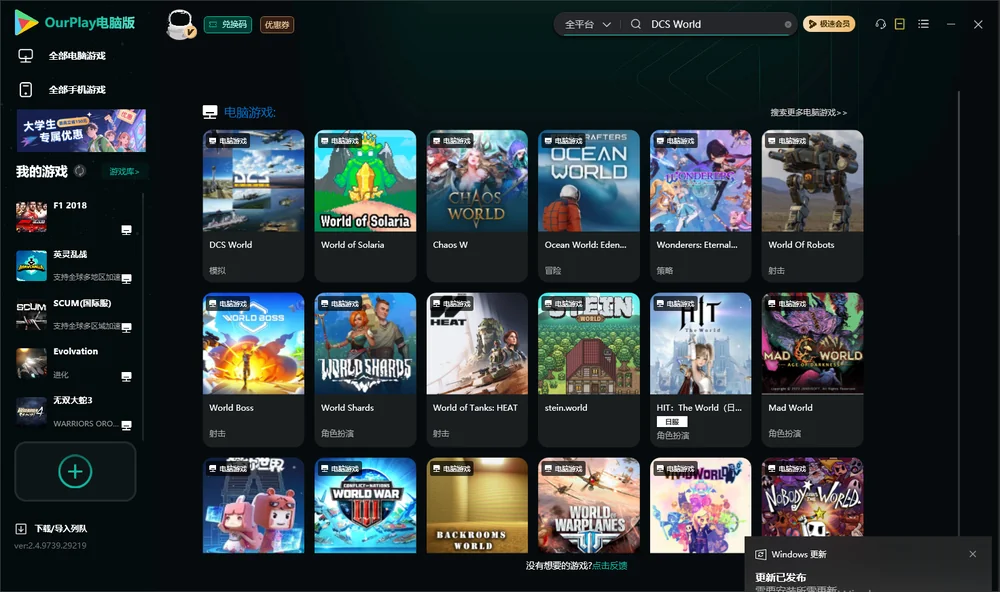Screen dimensions: 1000x592
Task: Select 无双大蛇3 in my games
Action: [x=77, y=412]
